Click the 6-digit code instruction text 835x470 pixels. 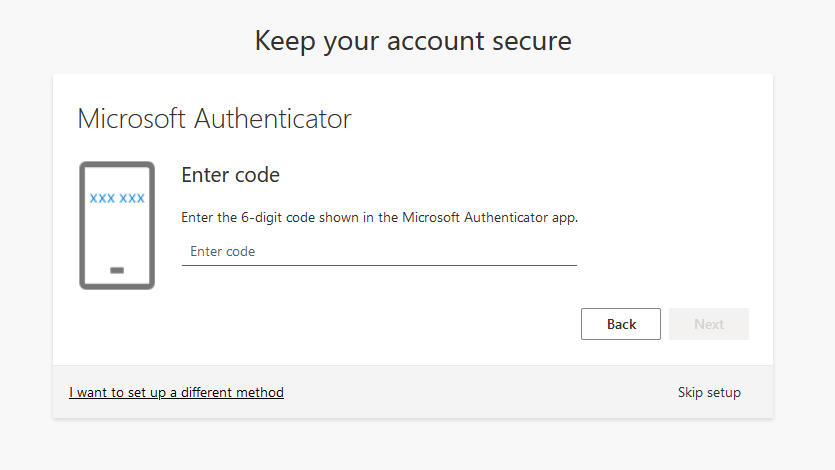[379, 217]
